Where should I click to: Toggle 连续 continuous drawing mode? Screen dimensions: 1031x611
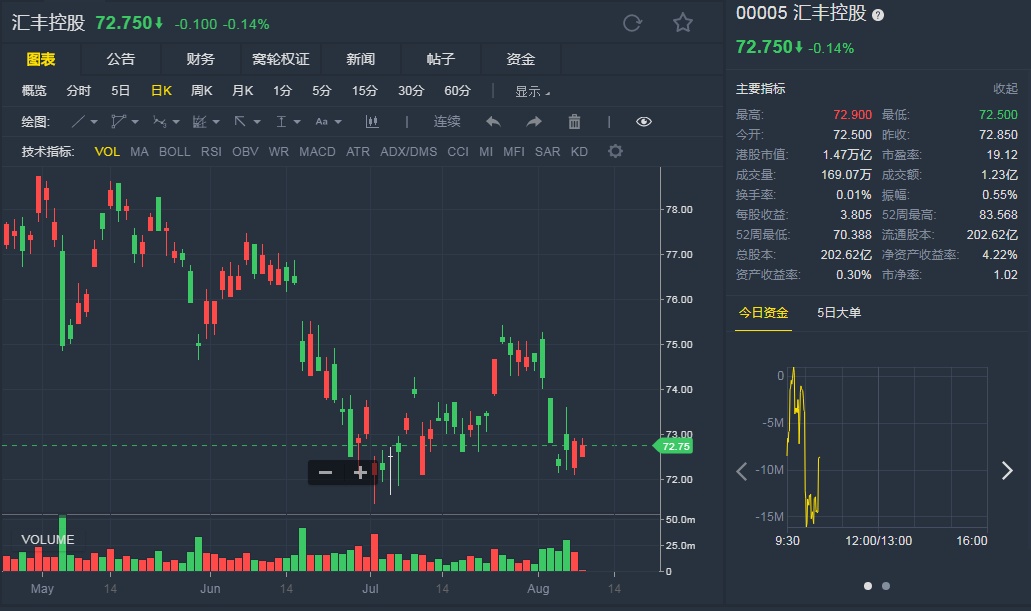tap(447, 122)
